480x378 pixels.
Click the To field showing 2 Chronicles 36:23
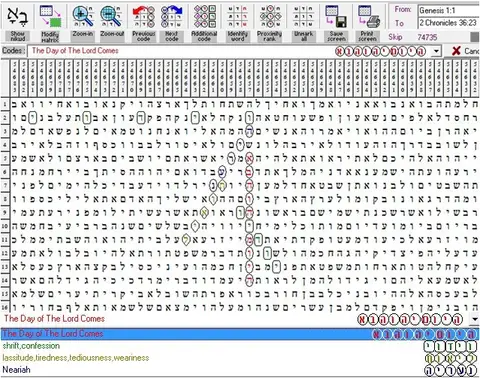coord(449,23)
